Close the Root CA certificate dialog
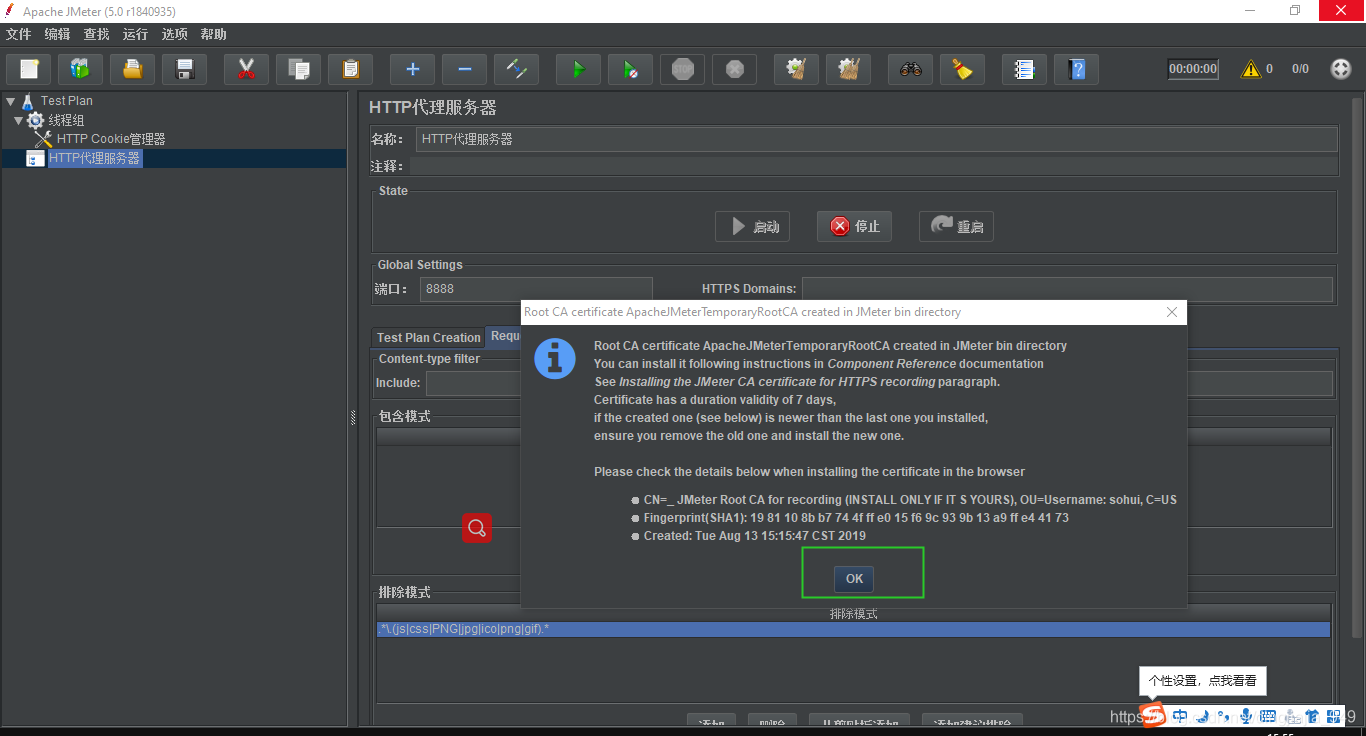The height and width of the screenshot is (736, 1366). tap(1172, 312)
